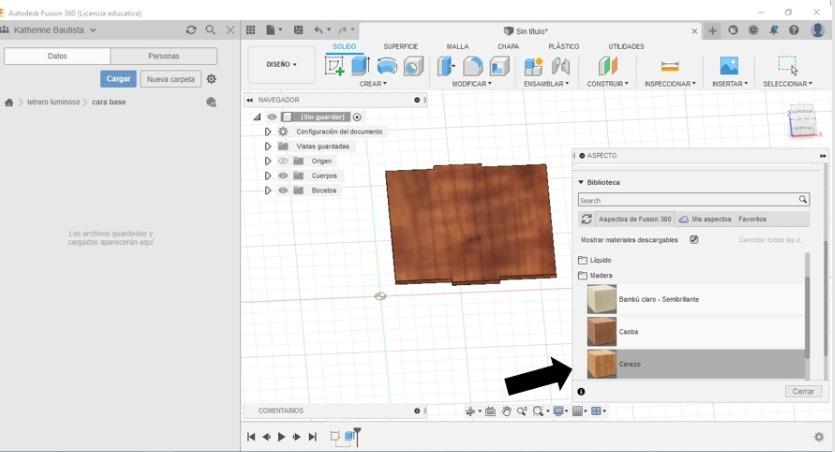The width and height of the screenshot is (835, 452).
Task: Open the Viewports layout menu
Action: pyautogui.click(x=598, y=411)
